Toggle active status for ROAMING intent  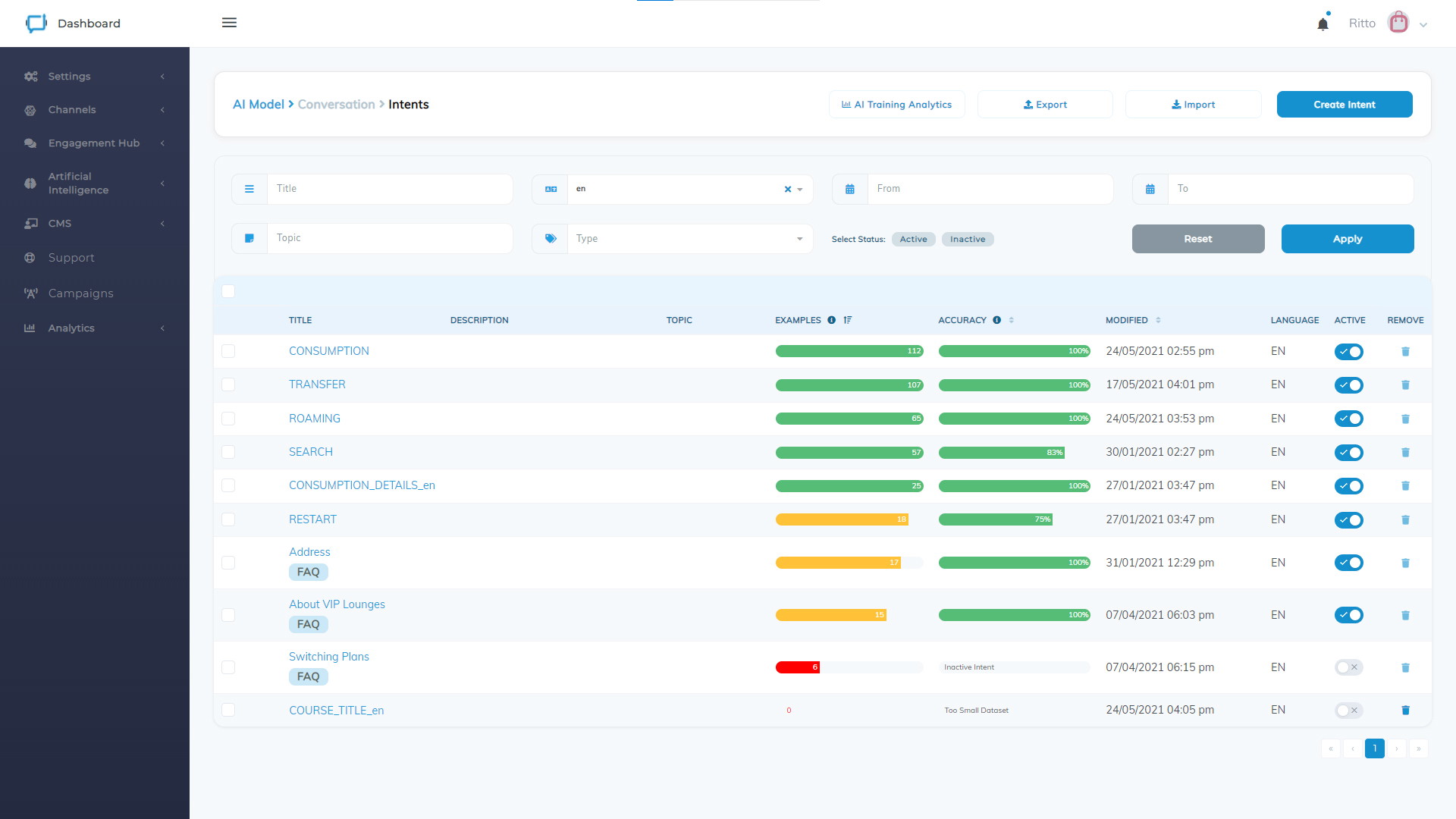coord(1351,418)
